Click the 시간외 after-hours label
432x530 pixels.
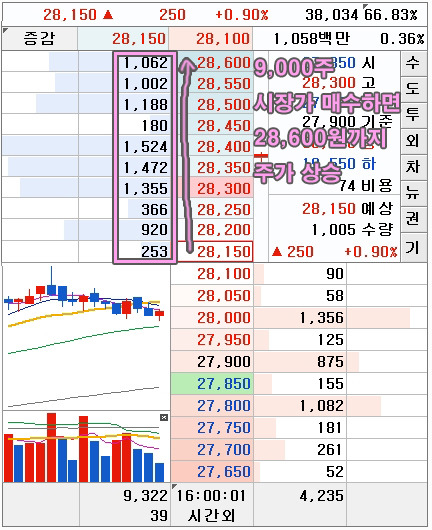pyautogui.click(x=212, y=516)
